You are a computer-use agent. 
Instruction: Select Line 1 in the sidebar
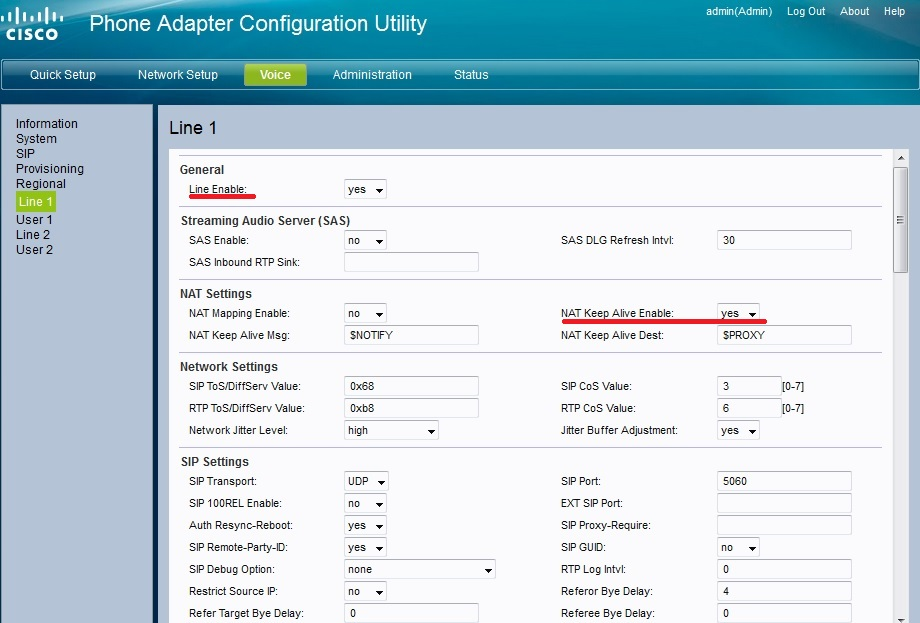36,202
